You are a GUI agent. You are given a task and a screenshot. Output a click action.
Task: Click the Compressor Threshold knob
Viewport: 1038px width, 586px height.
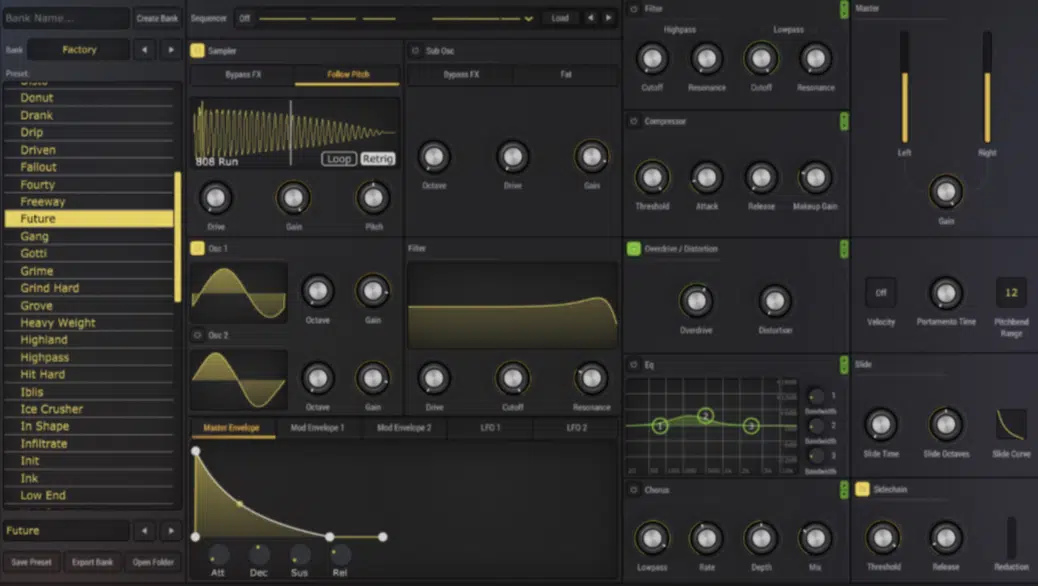pyautogui.click(x=652, y=177)
